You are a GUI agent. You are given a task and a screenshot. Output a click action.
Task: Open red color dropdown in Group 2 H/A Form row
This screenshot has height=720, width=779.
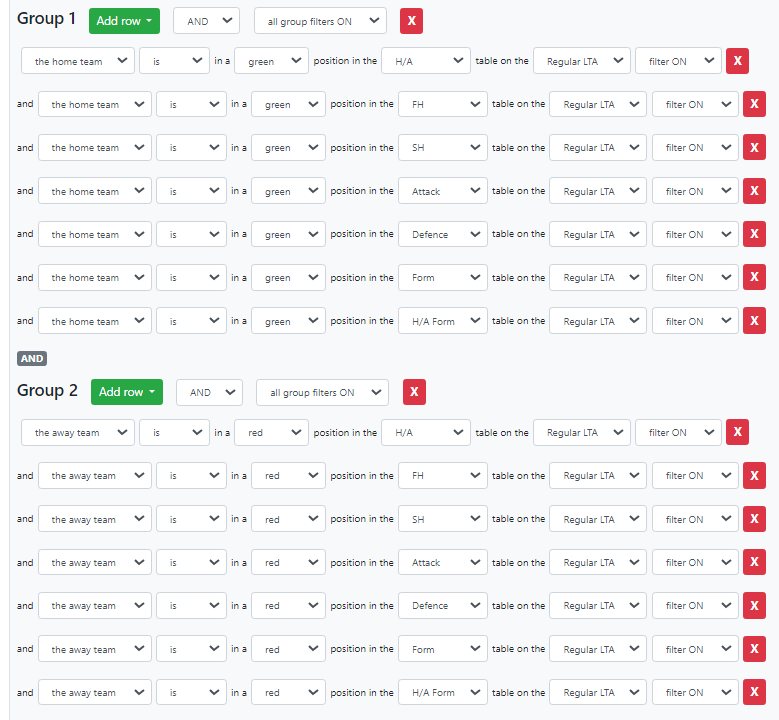pyautogui.click(x=288, y=692)
